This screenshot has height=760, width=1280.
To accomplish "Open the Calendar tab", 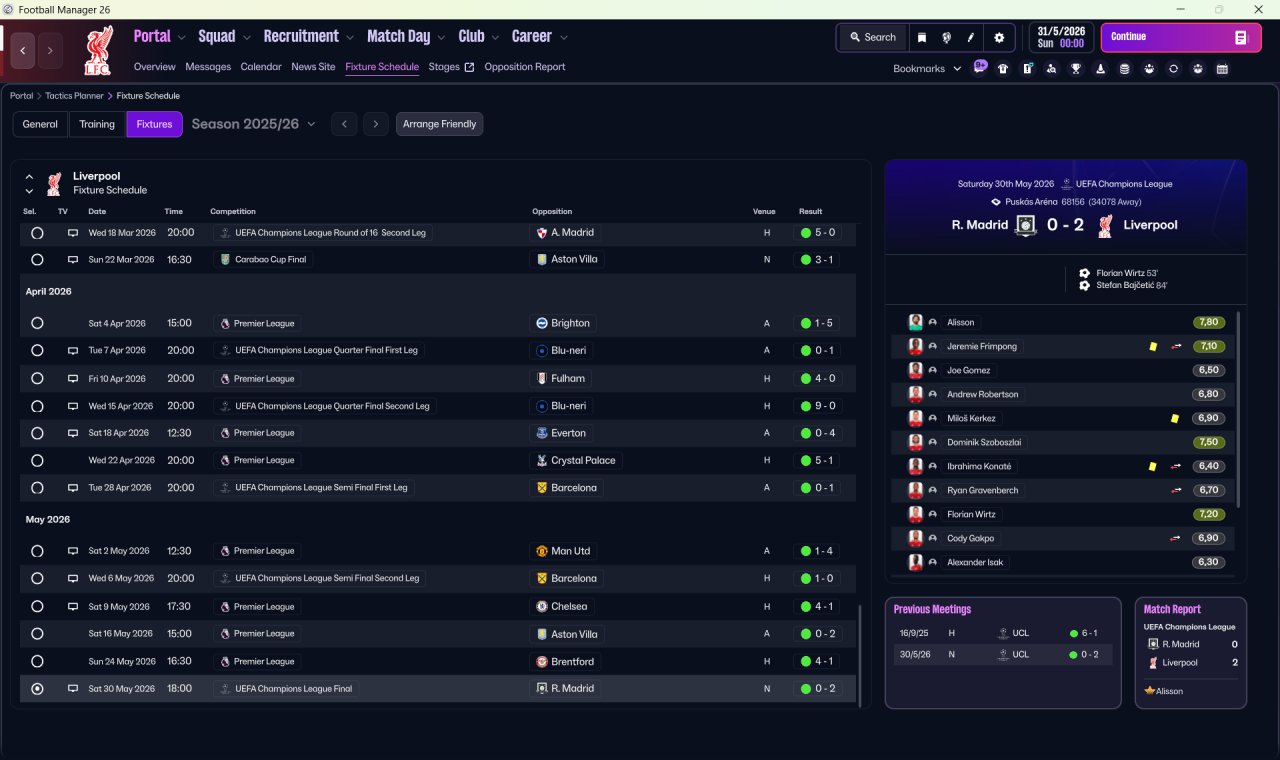I will pyautogui.click(x=261, y=67).
